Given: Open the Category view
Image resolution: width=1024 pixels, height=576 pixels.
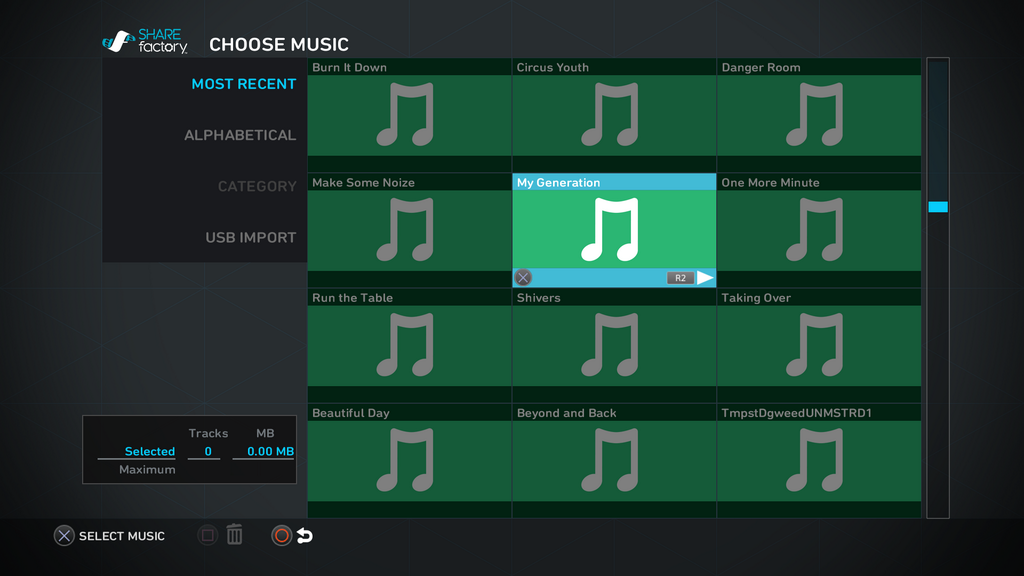Looking at the screenshot, I should 257,186.
